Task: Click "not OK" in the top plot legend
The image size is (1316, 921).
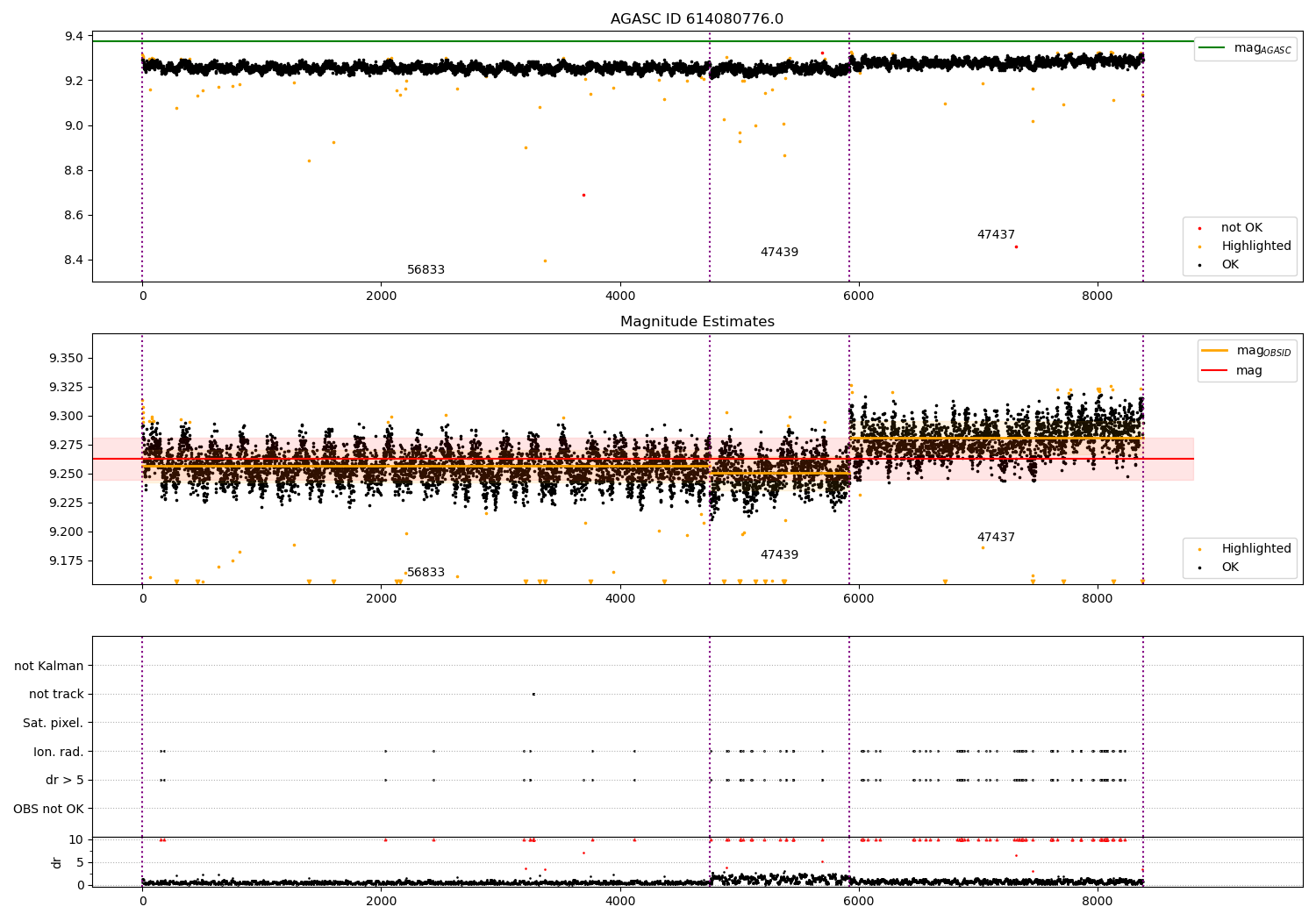Action: pos(1241,228)
